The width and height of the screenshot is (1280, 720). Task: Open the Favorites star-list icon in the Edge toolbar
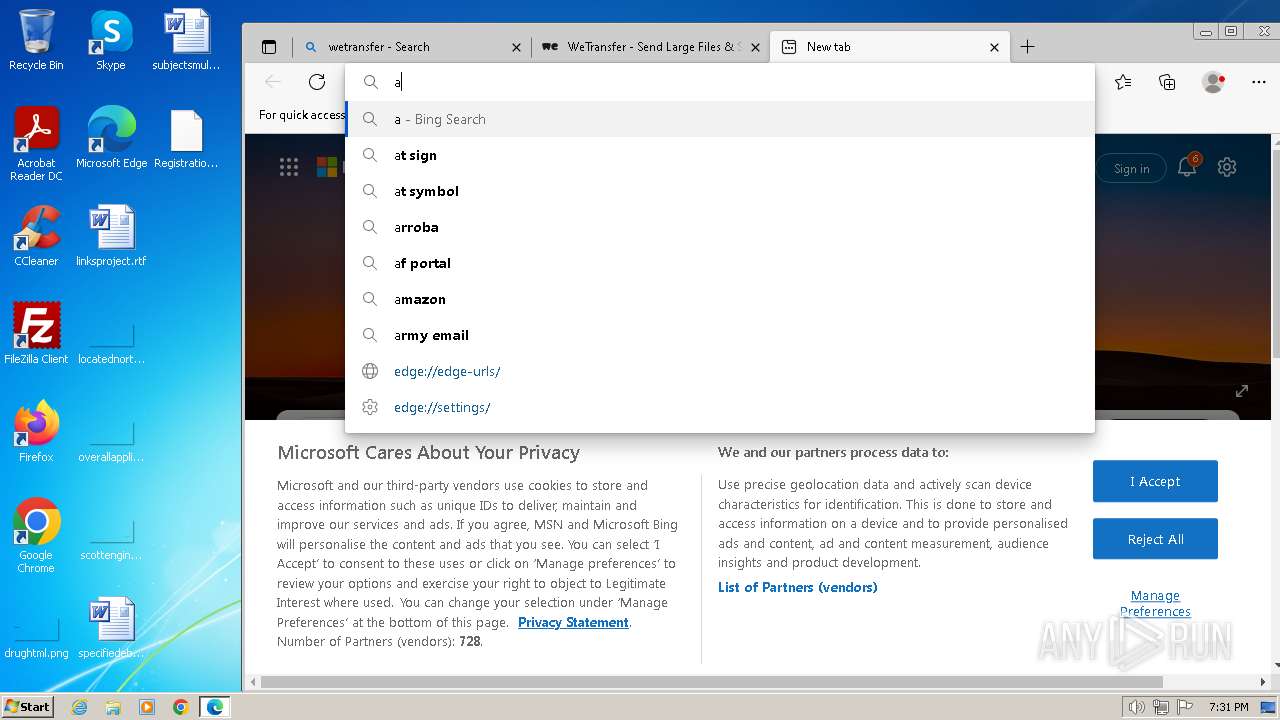[1123, 82]
